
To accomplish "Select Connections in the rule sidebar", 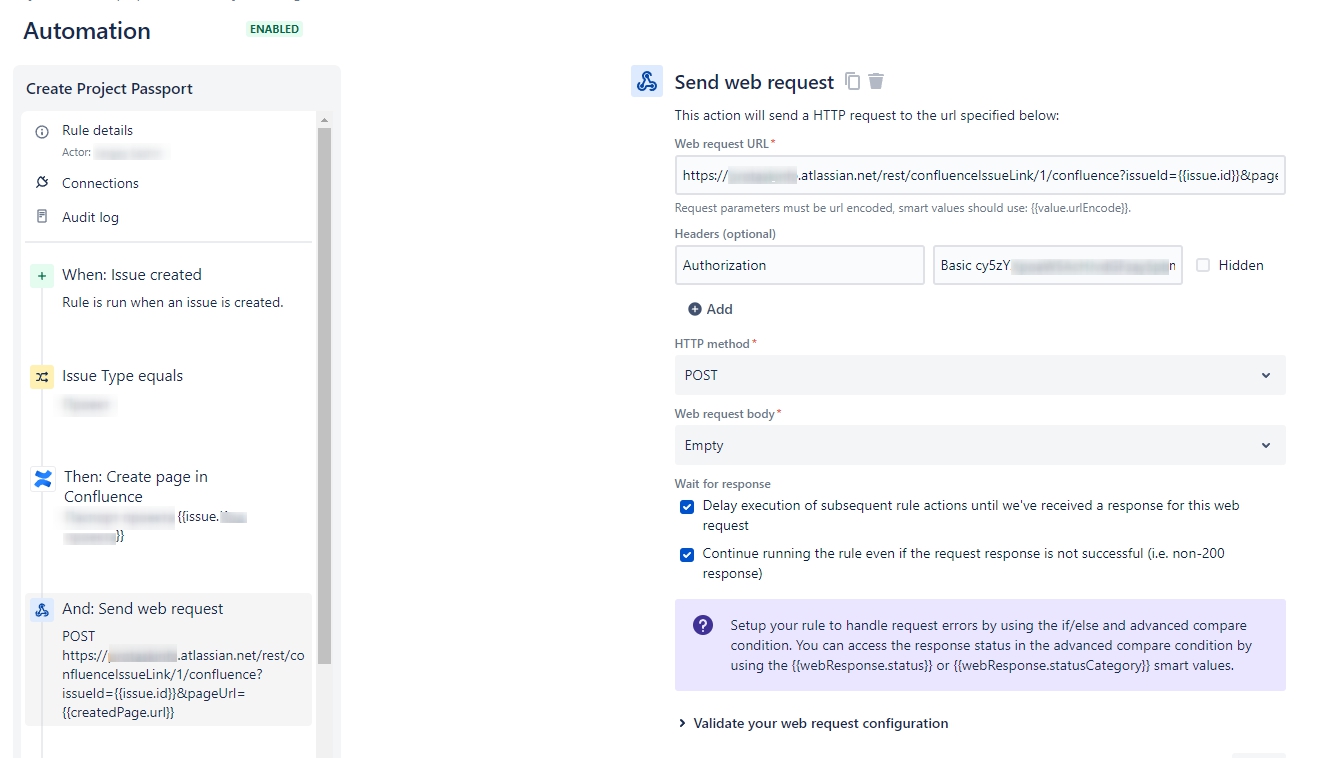I will coord(102,183).
